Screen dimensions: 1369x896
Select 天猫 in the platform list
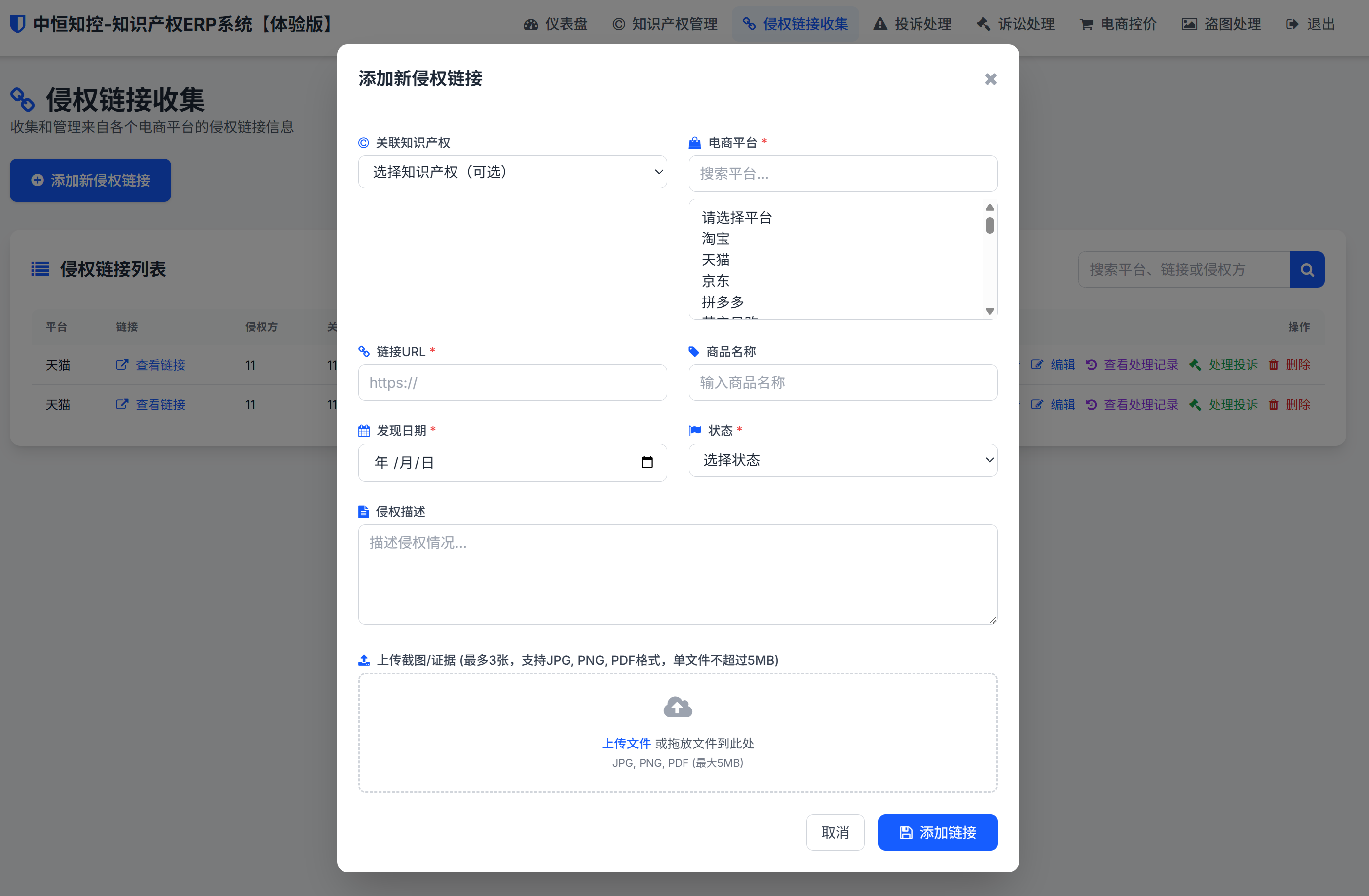[715, 260]
